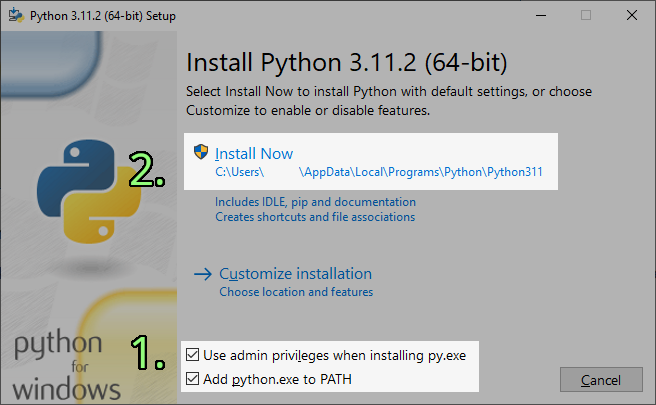Open Customize installation option
The image size is (656, 405).
pos(295,274)
